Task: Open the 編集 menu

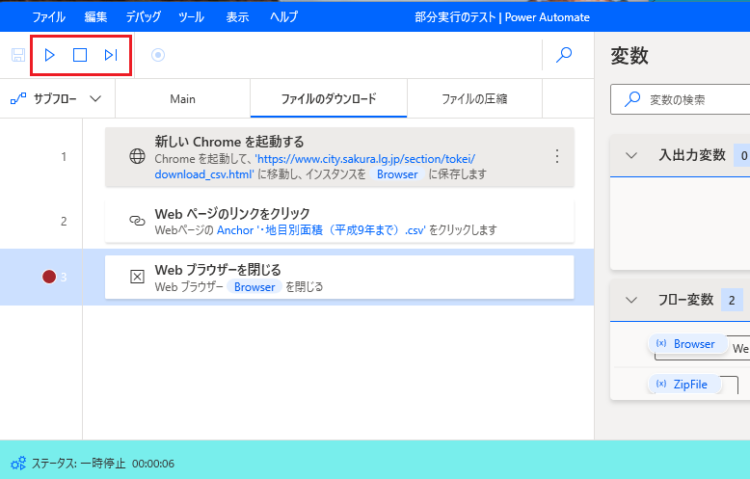Action: [x=96, y=17]
